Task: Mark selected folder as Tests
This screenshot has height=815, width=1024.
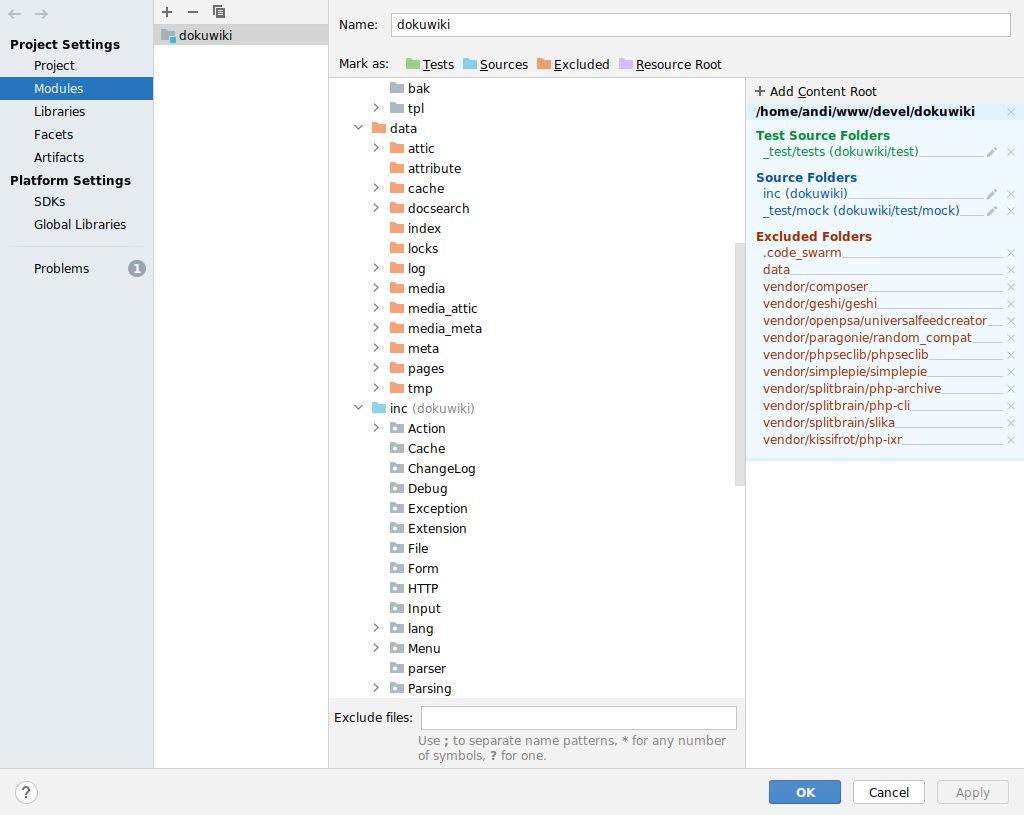Action: click(430, 64)
